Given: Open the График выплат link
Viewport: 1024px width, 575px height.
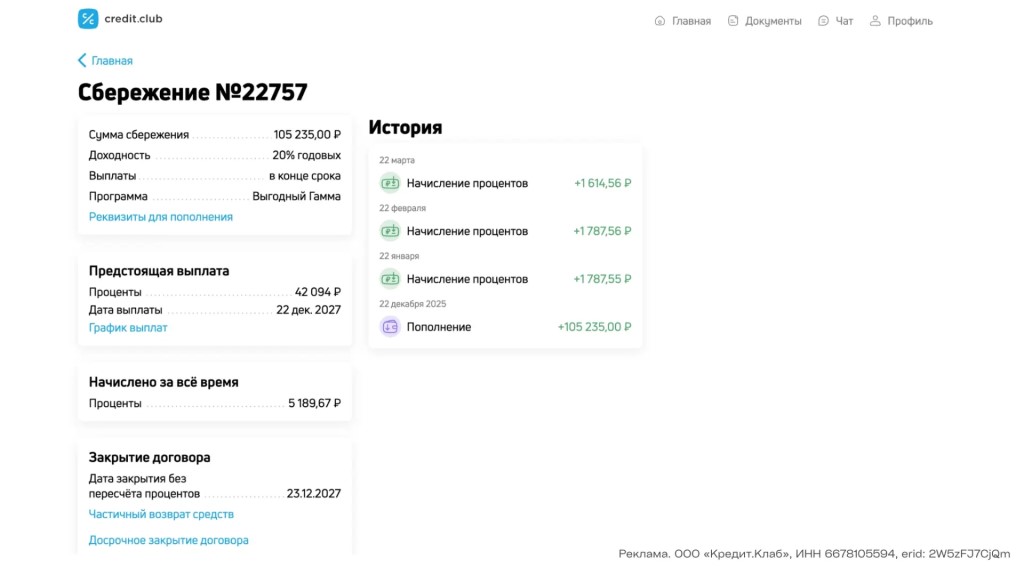Looking at the screenshot, I should click(x=128, y=328).
